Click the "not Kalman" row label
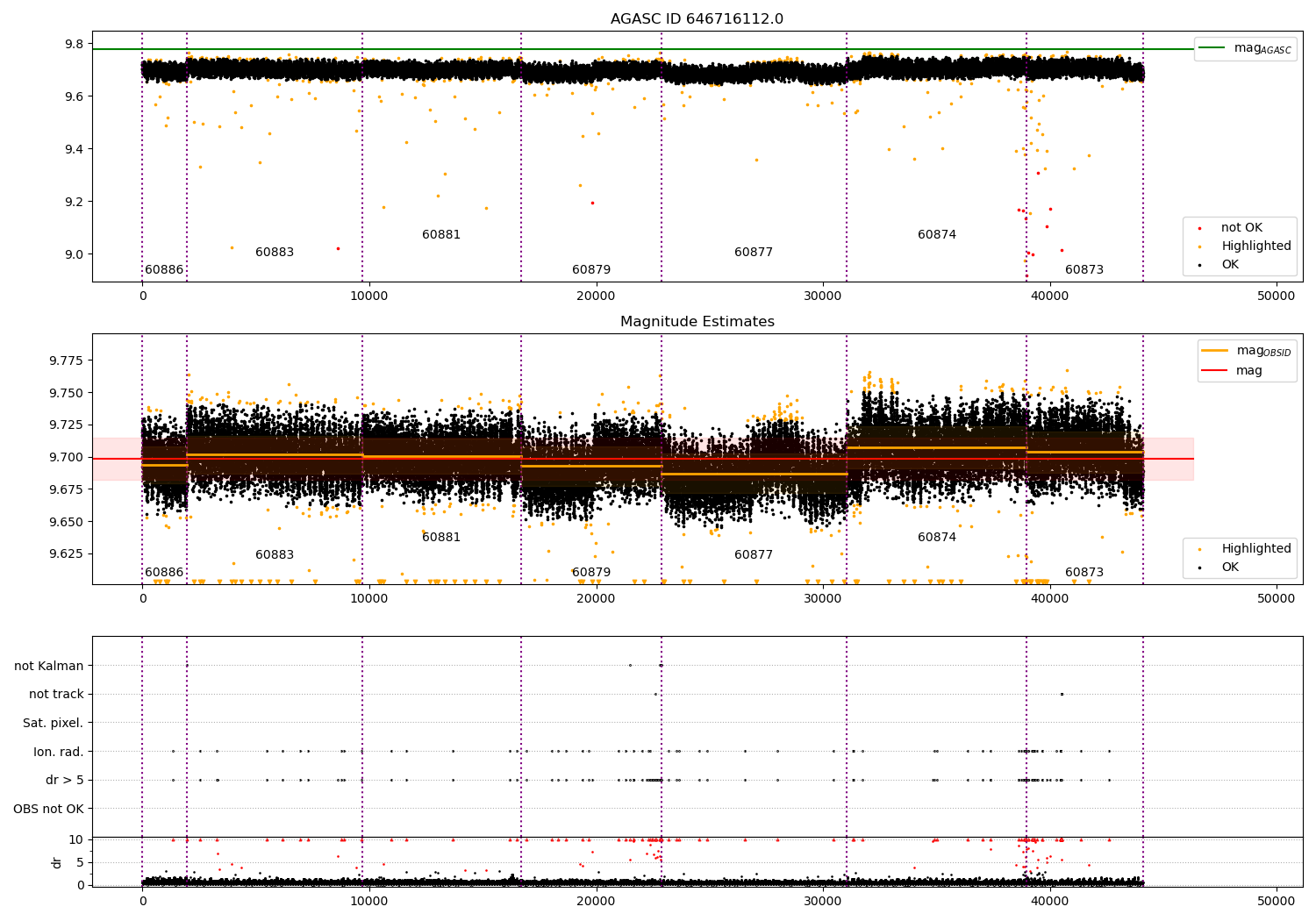 click(49, 667)
